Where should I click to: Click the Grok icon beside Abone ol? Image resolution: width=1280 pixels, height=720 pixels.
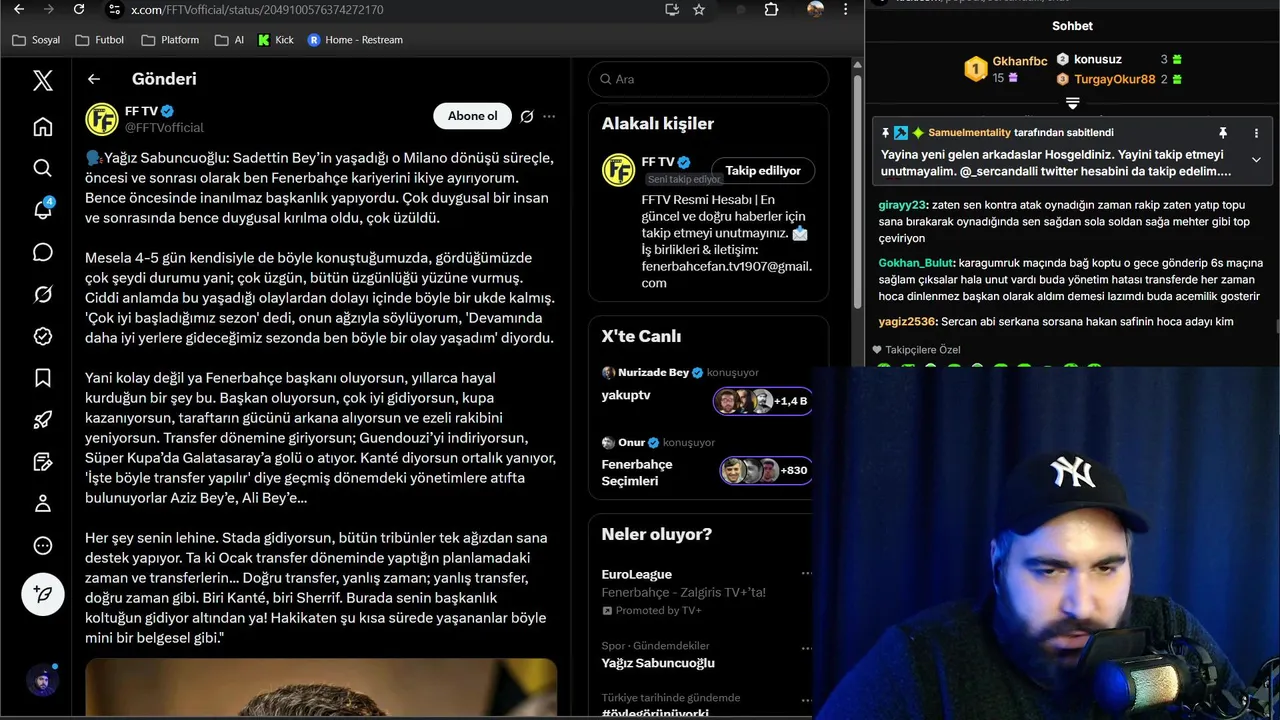[x=527, y=116]
